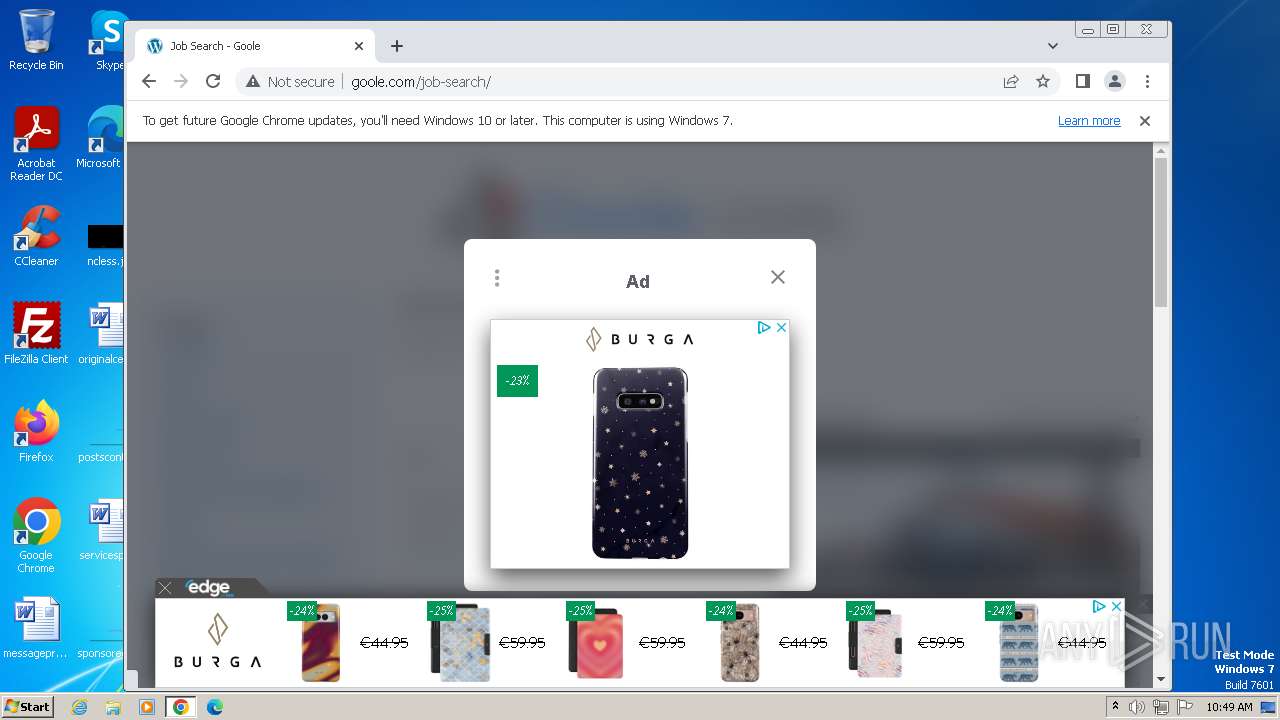Image resolution: width=1280 pixels, height=720 pixels.
Task: Select Acrobat Reader DC desktop icon
Action: (x=36, y=144)
